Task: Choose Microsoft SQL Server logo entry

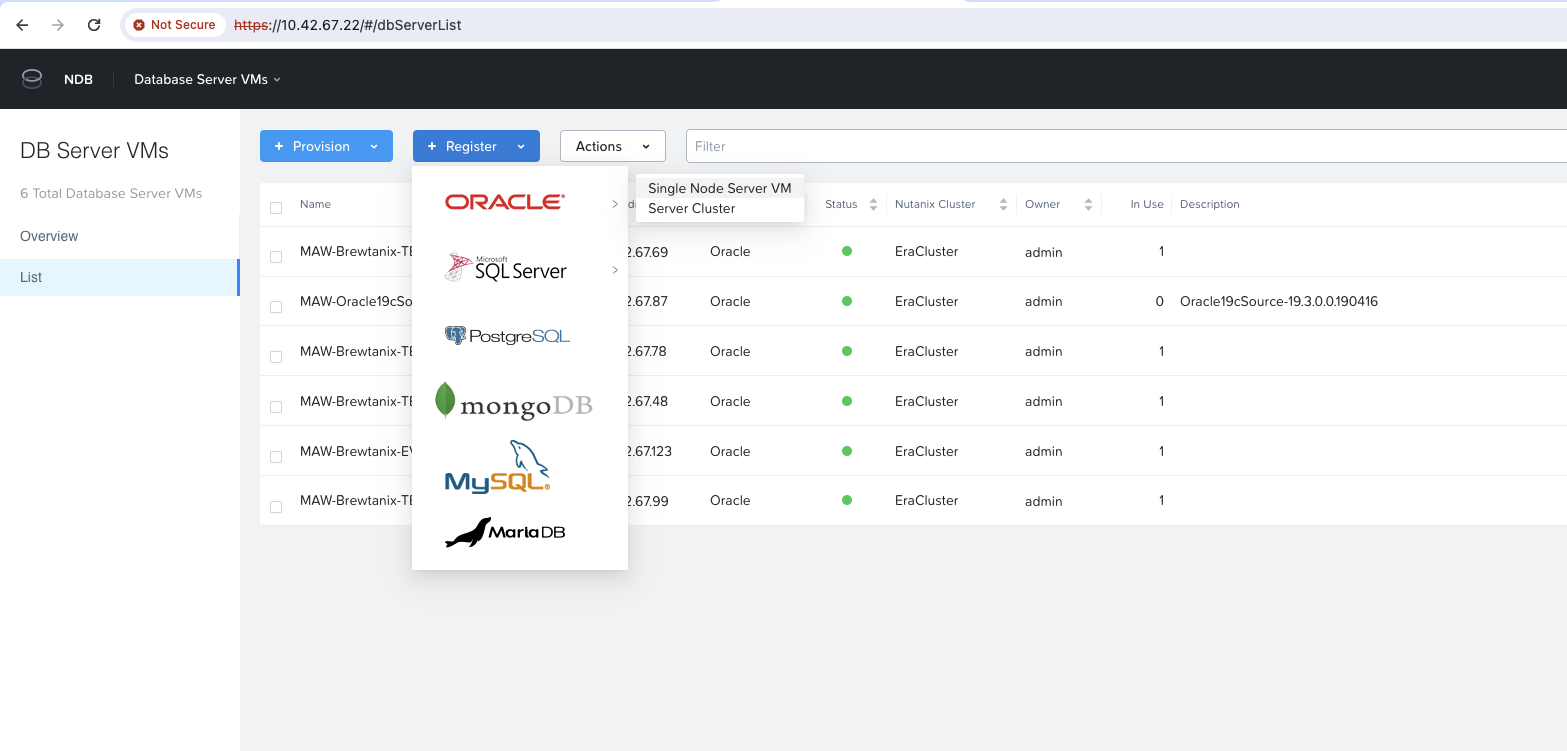Action: point(506,268)
